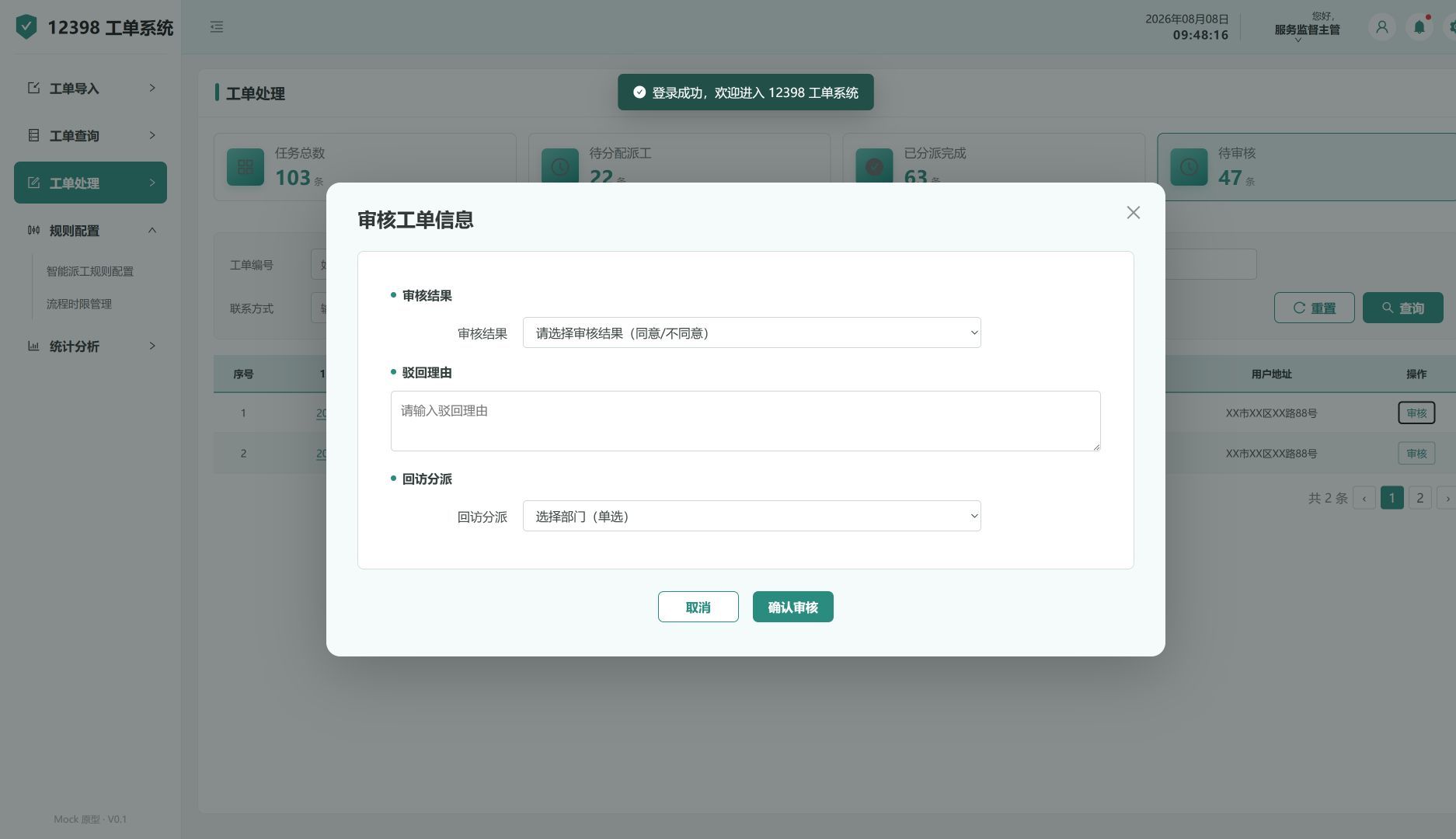Click the 工单处理 edit icon in sidebar

click(33, 183)
